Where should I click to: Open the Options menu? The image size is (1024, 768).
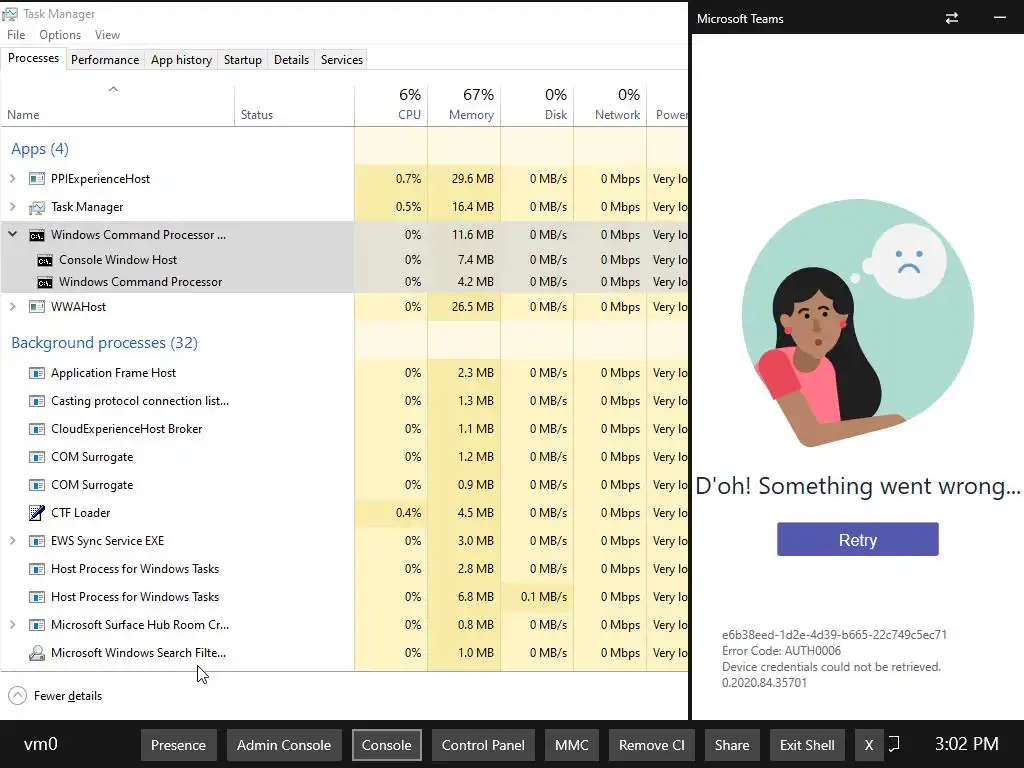[60, 35]
